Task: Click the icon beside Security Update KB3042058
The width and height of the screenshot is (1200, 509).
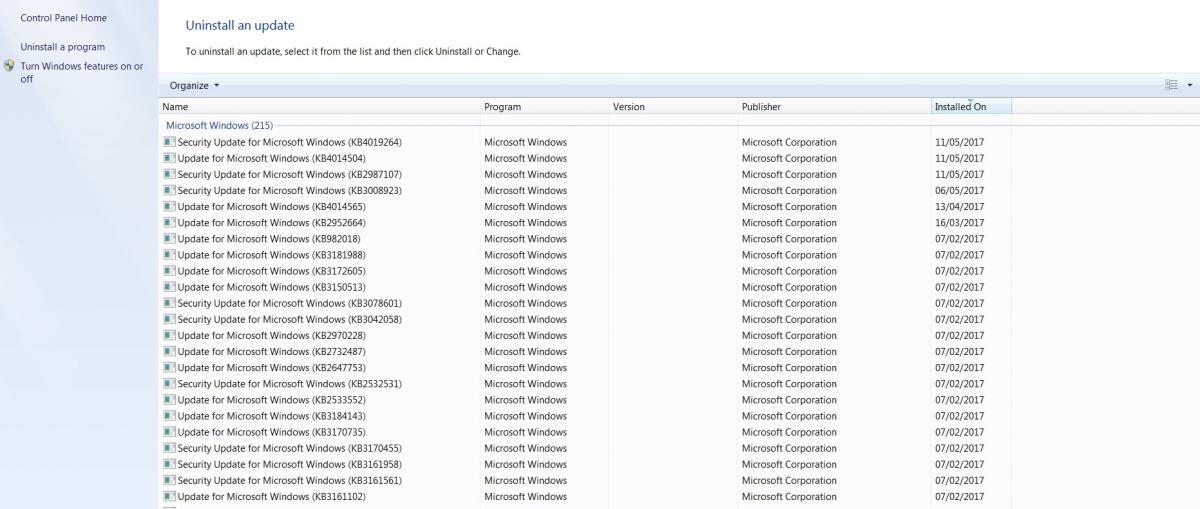Action: (x=169, y=319)
